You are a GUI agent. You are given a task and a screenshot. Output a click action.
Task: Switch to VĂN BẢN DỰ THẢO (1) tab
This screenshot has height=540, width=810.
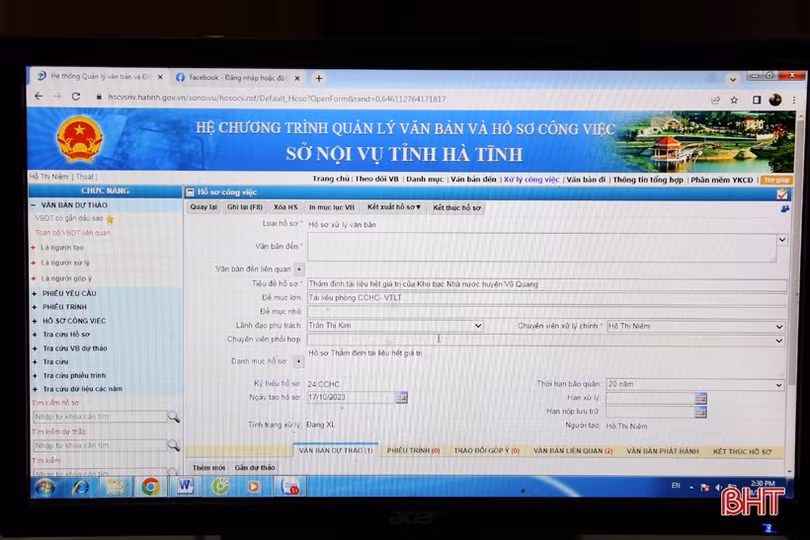coord(336,451)
